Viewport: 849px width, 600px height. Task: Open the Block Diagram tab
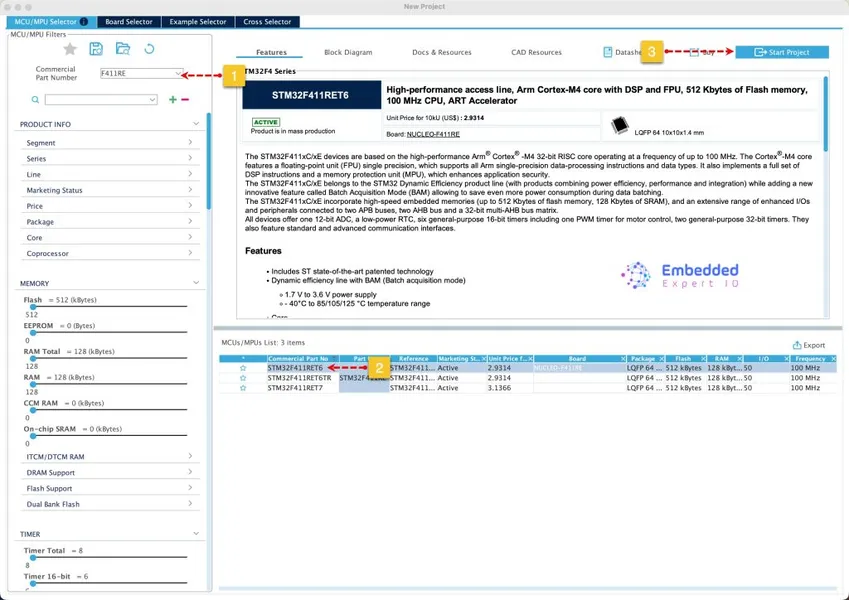coord(348,52)
